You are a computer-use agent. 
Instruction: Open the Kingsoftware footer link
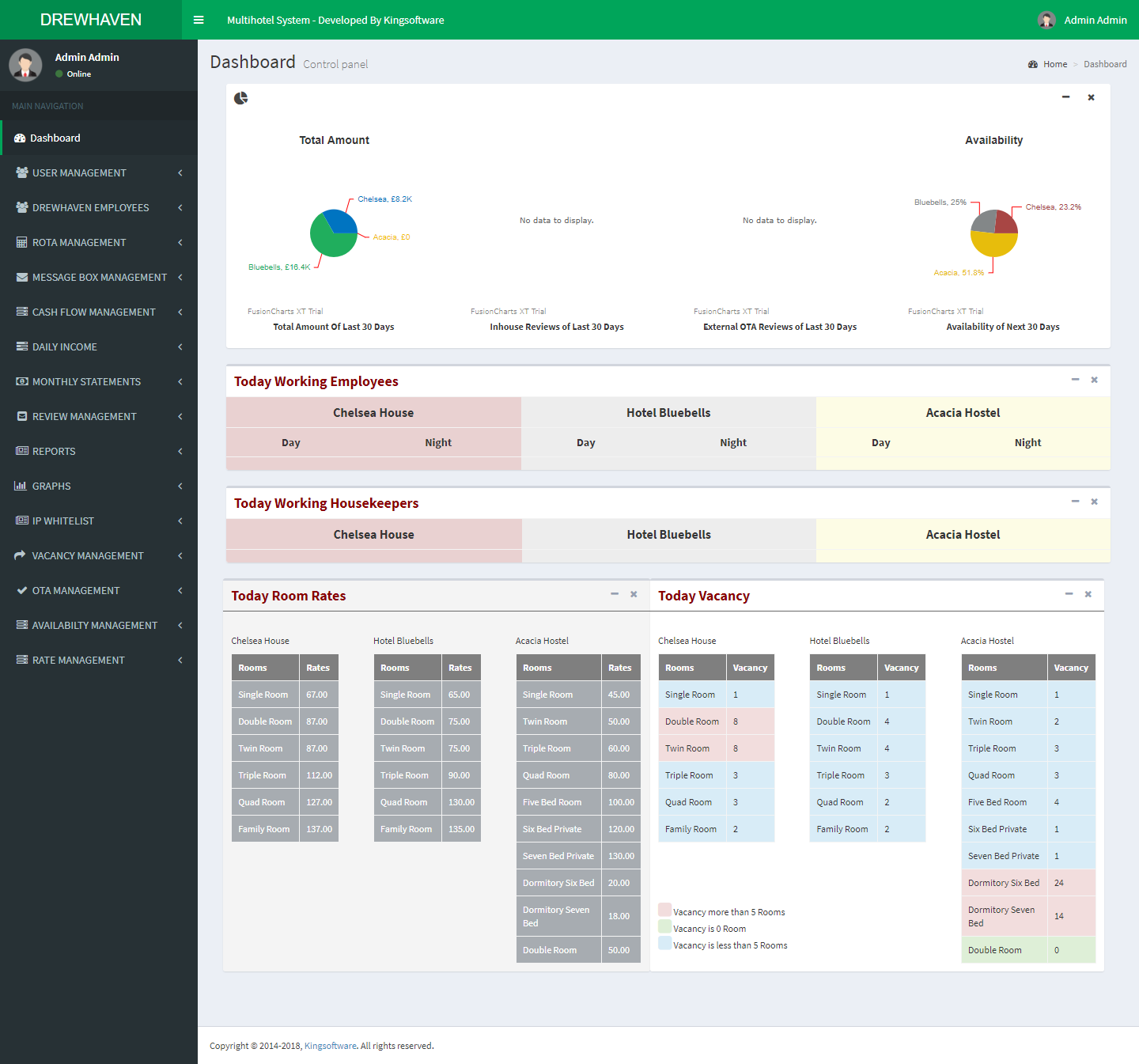pyautogui.click(x=330, y=1046)
